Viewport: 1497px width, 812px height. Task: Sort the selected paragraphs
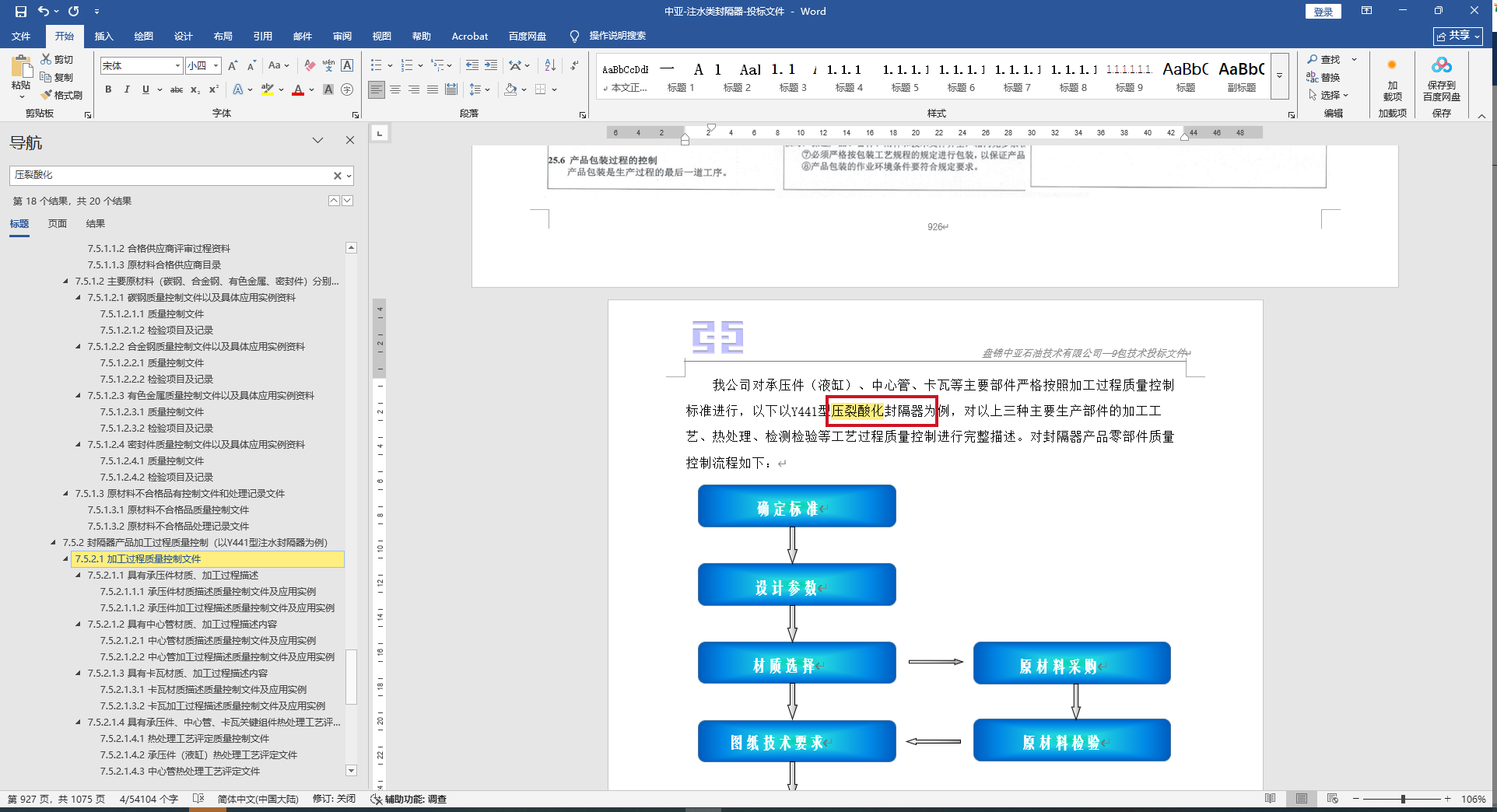tap(550, 65)
